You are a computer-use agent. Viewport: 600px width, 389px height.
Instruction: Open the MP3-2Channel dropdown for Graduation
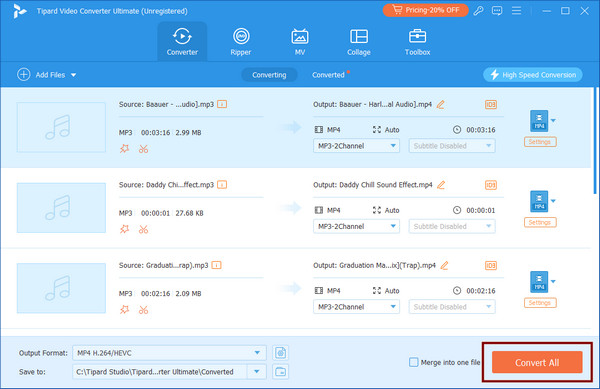tap(356, 307)
